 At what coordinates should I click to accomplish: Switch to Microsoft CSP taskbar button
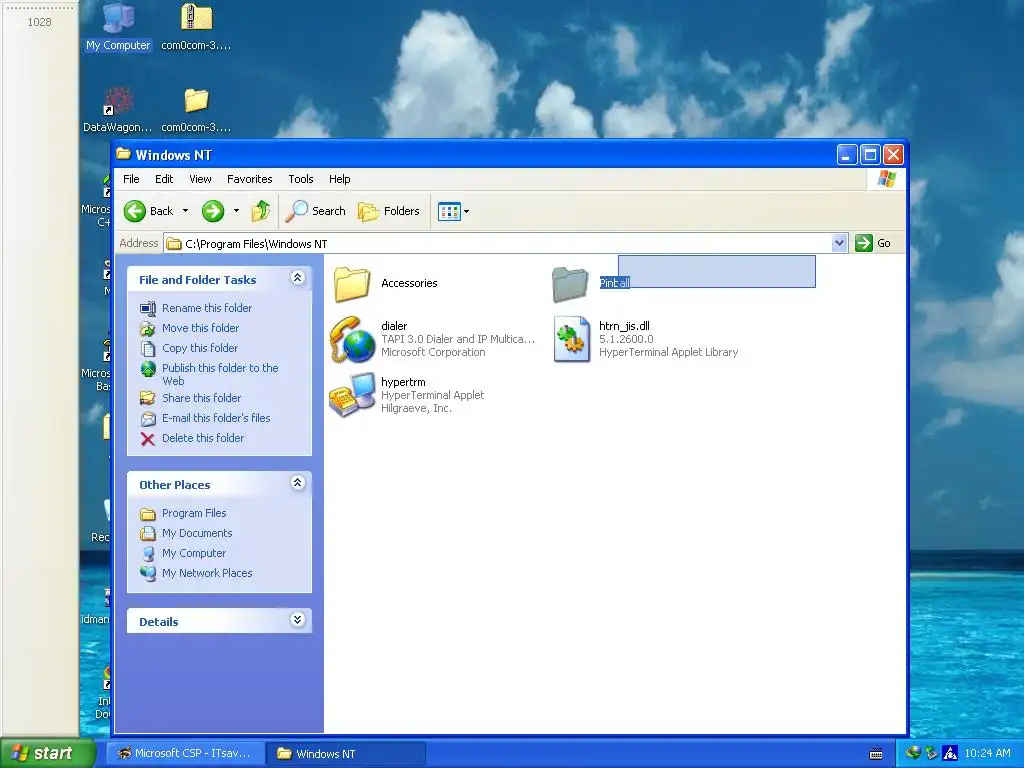pos(185,753)
